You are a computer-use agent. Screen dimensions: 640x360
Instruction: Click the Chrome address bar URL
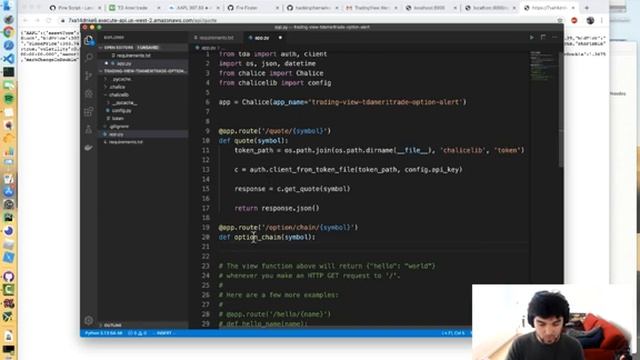coord(143,20)
